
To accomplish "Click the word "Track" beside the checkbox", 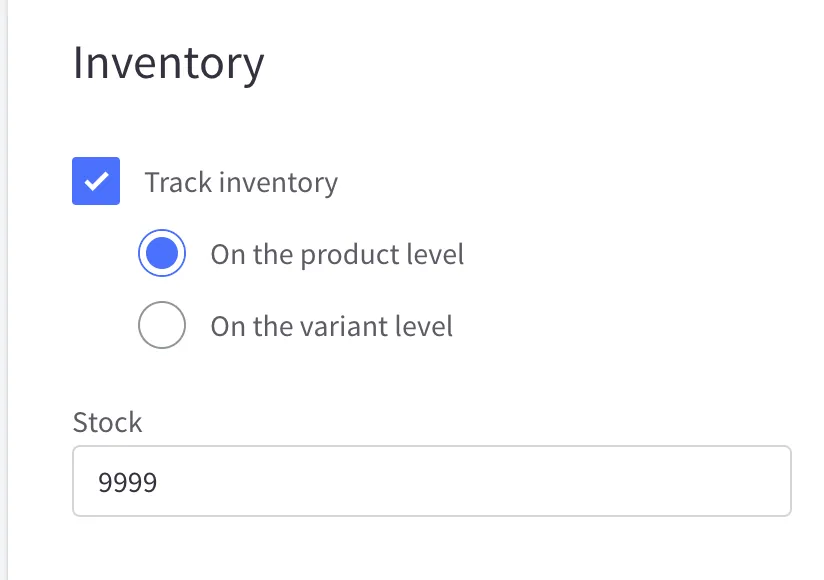I will 178,183.
